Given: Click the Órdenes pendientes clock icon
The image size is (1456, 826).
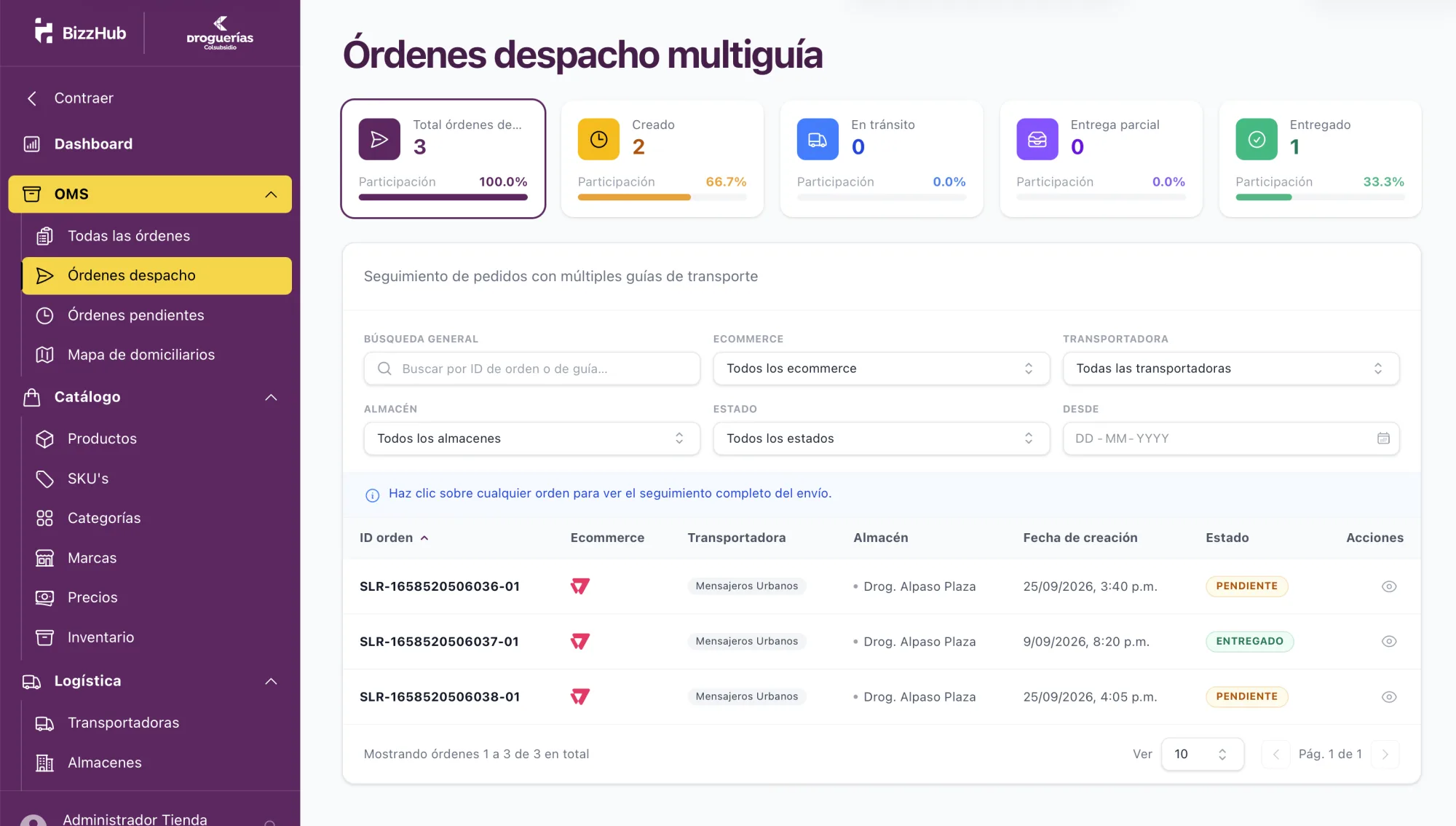Looking at the screenshot, I should click(45, 315).
